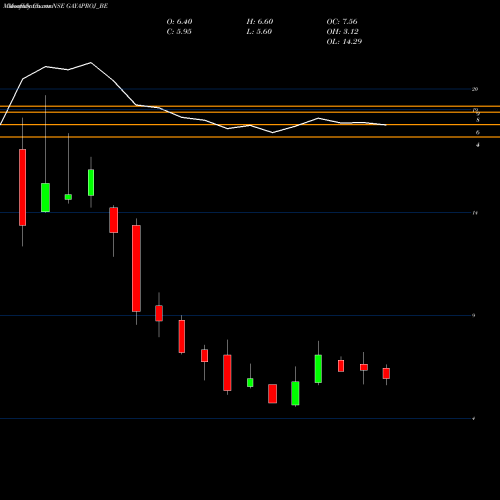Click the peak of the white indicator line
500x500 pixels.
pyautogui.click(x=91, y=63)
